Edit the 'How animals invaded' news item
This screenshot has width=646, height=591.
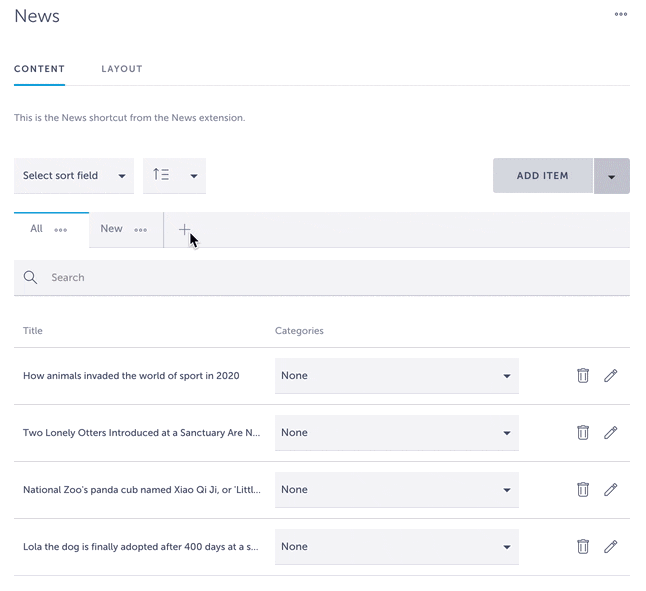pos(611,376)
